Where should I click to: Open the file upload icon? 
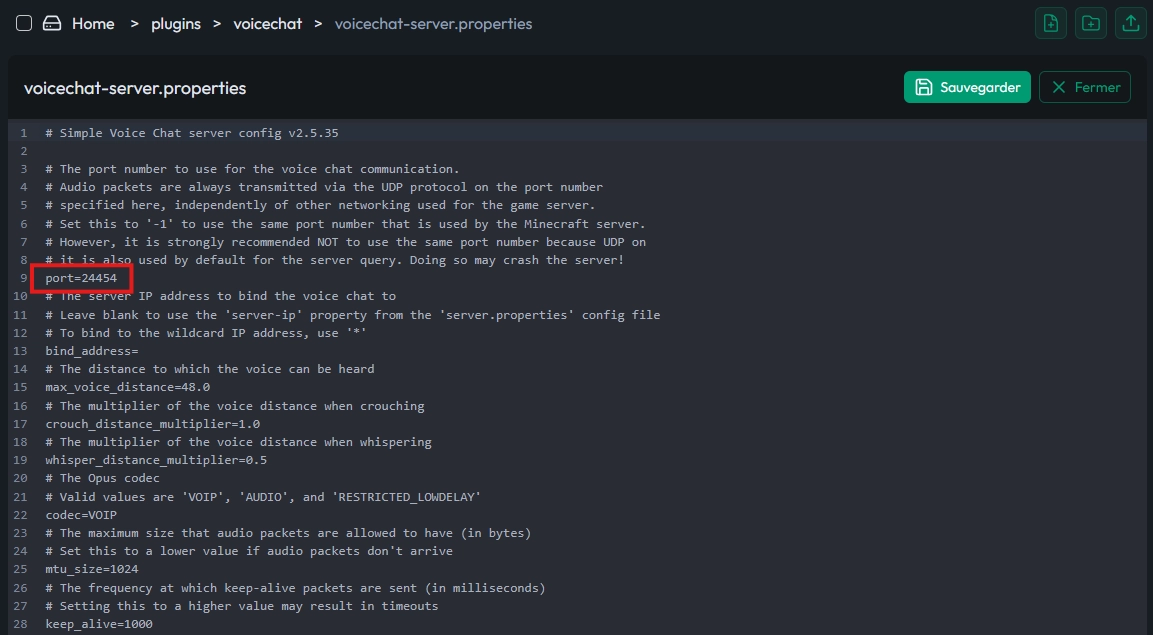point(1130,22)
